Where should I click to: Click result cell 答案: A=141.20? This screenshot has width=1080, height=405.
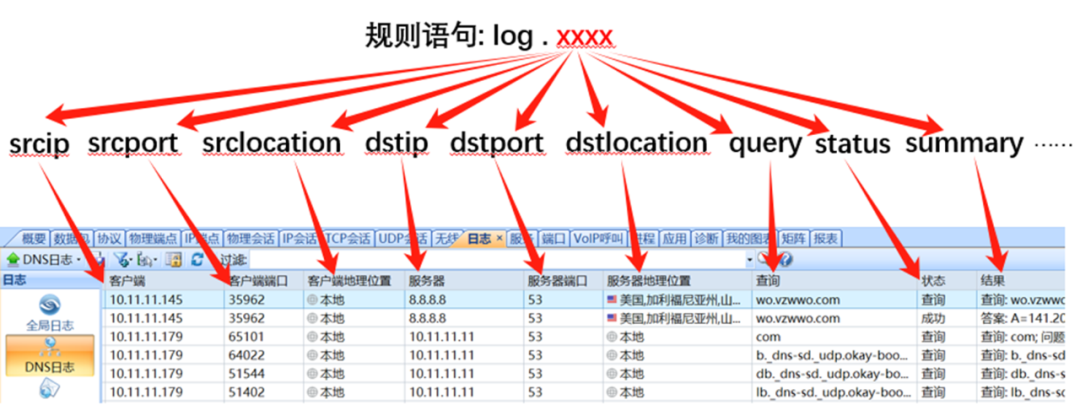(1021, 318)
